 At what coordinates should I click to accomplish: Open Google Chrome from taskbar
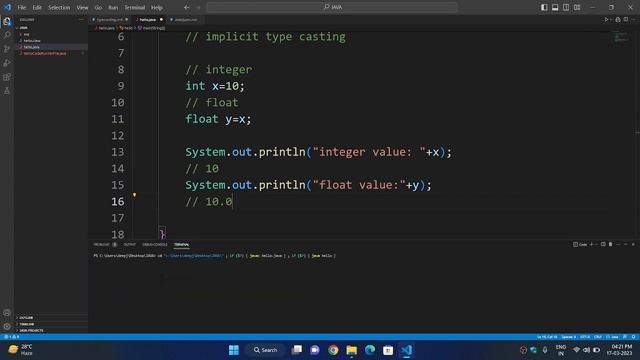333,350
